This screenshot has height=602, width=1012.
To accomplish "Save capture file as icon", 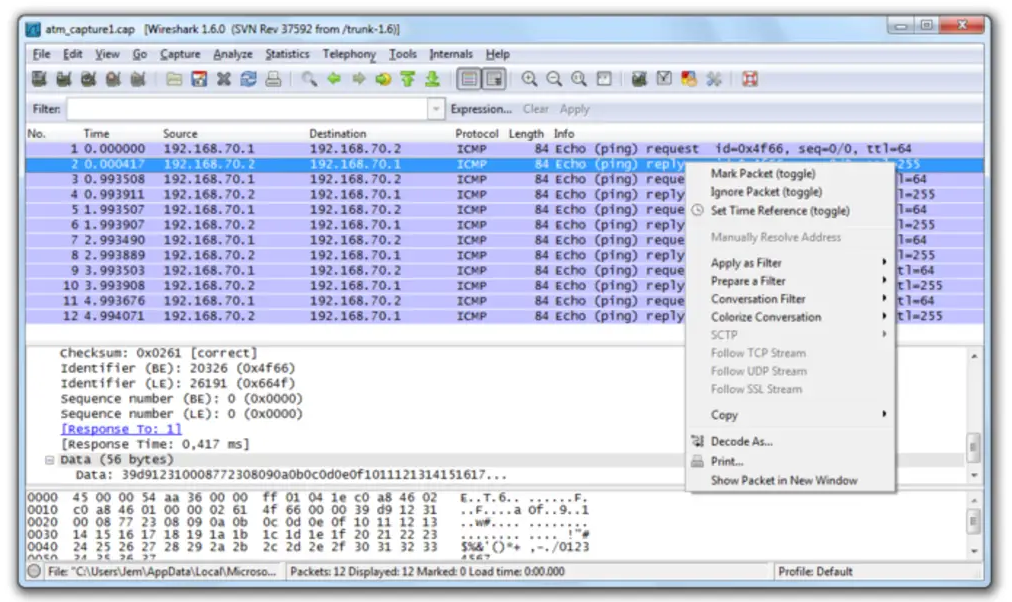I will pos(199,79).
